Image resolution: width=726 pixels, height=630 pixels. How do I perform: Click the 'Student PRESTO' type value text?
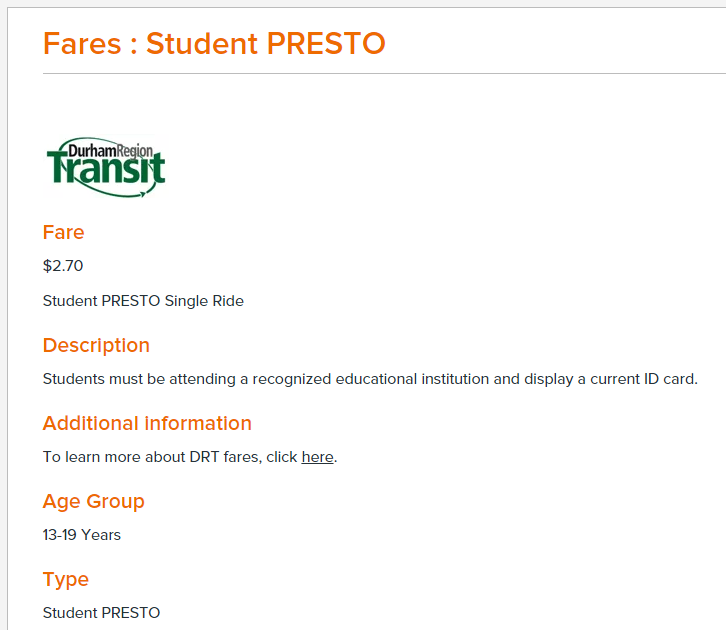point(101,612)
